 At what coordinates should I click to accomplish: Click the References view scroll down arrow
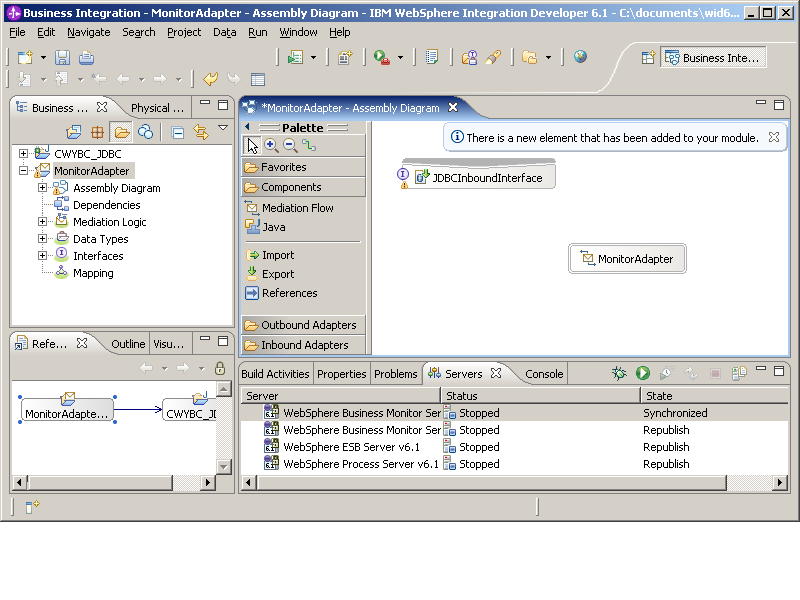click(x=223, y=466)
